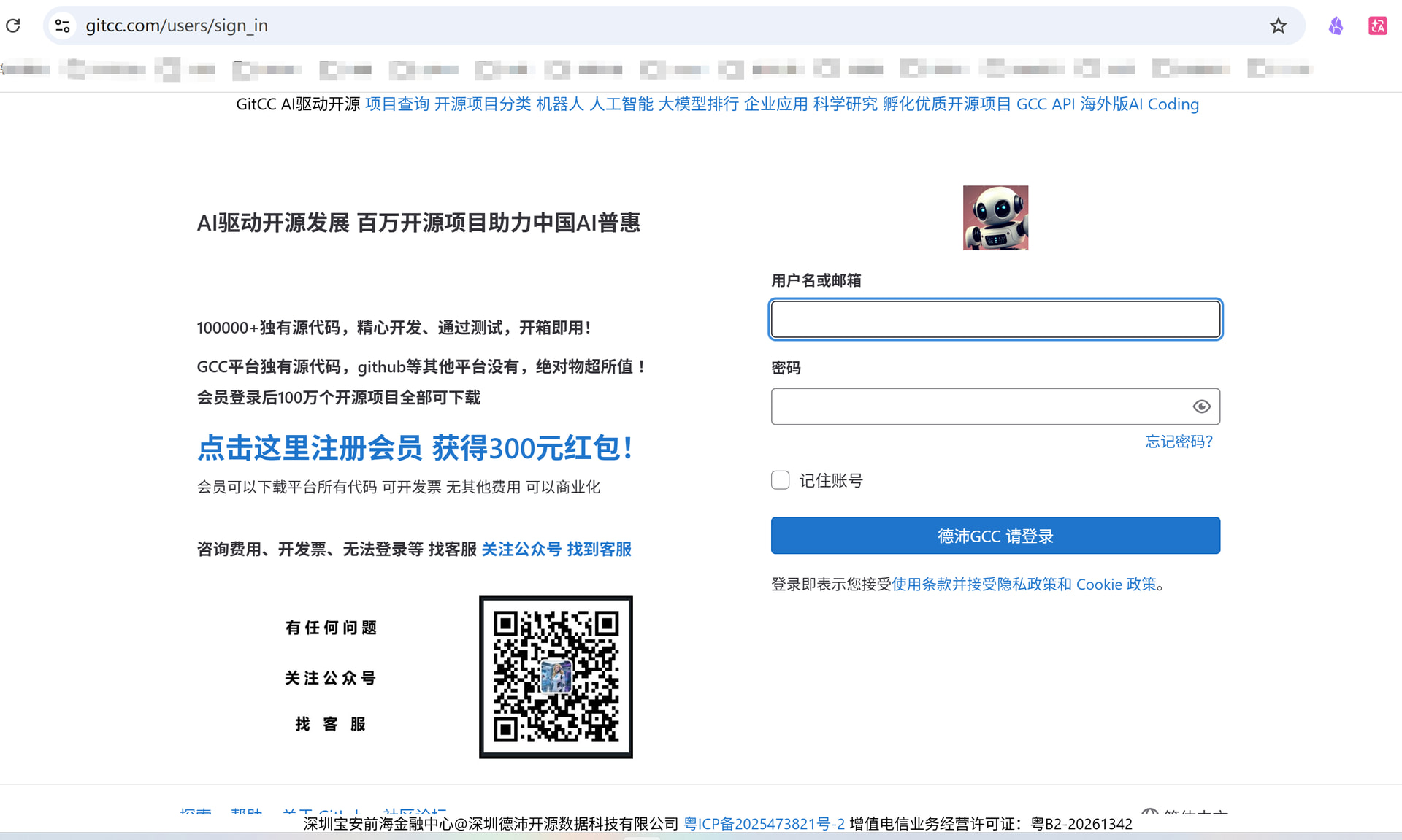Click the 有任何问题 text beside the QR code
Viewport: 1402px width, 840px height.
click(331, 628)
